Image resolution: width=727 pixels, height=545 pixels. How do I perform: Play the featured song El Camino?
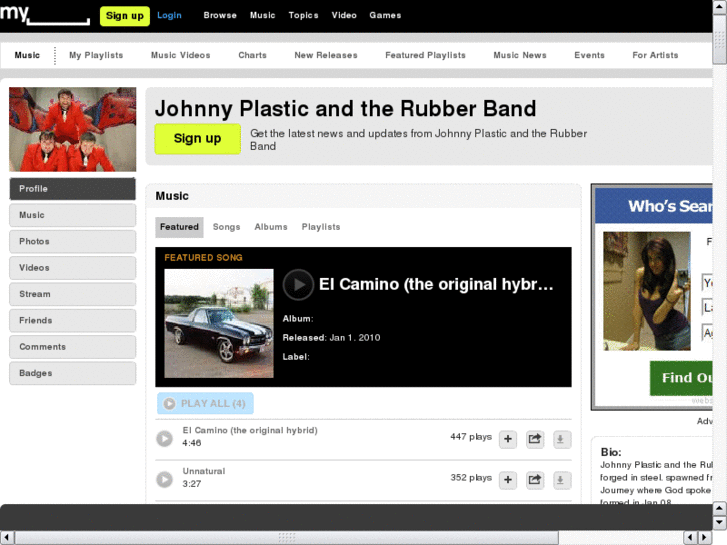[298, 285]
